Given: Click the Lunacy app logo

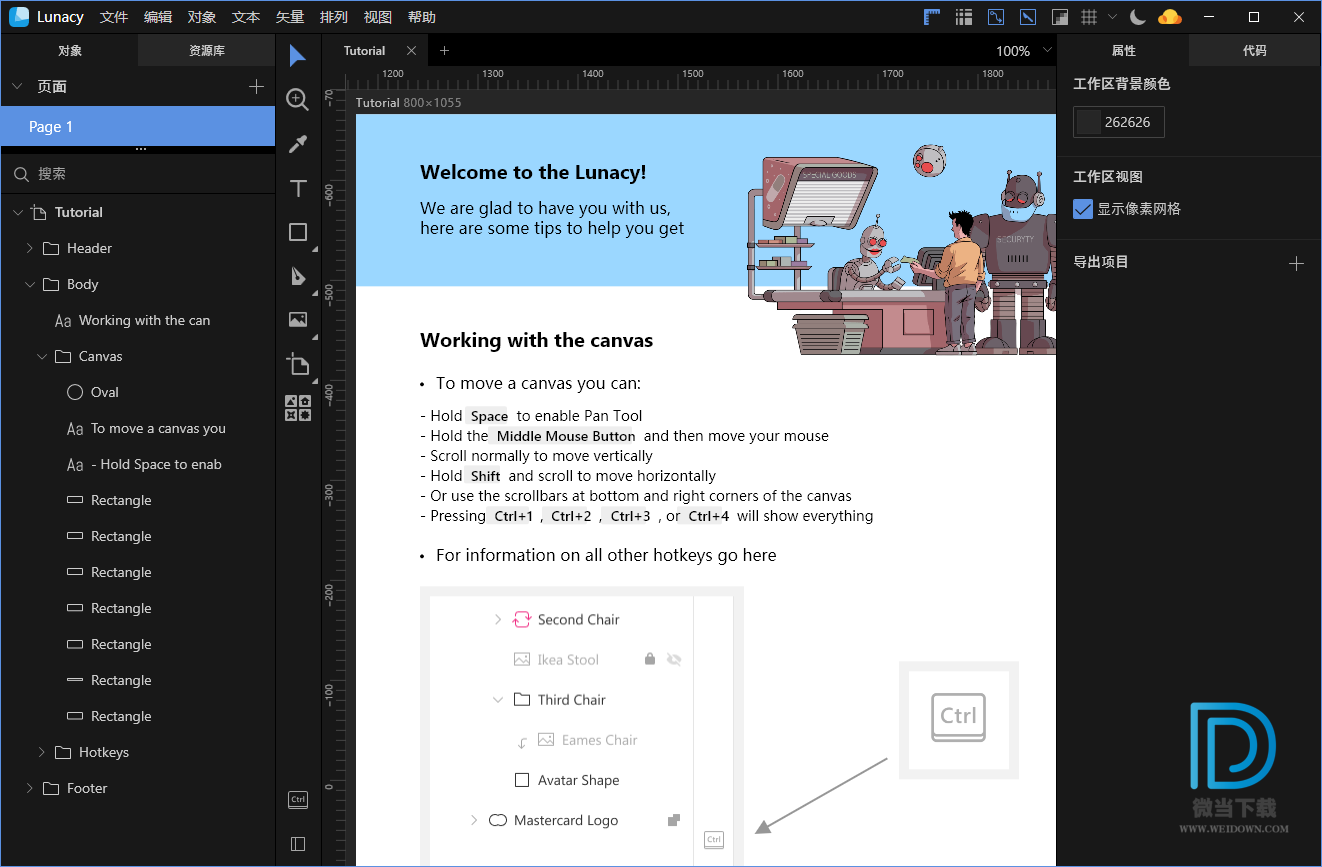Looking at the screenshot, I should (19, 17).
